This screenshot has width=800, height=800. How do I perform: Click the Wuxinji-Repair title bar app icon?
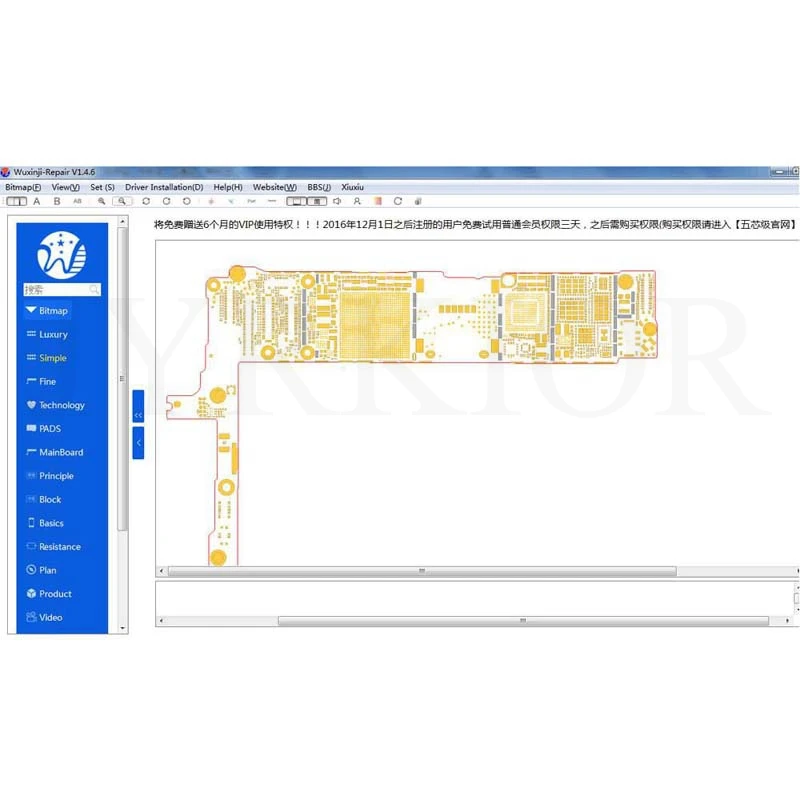[6, 172]
